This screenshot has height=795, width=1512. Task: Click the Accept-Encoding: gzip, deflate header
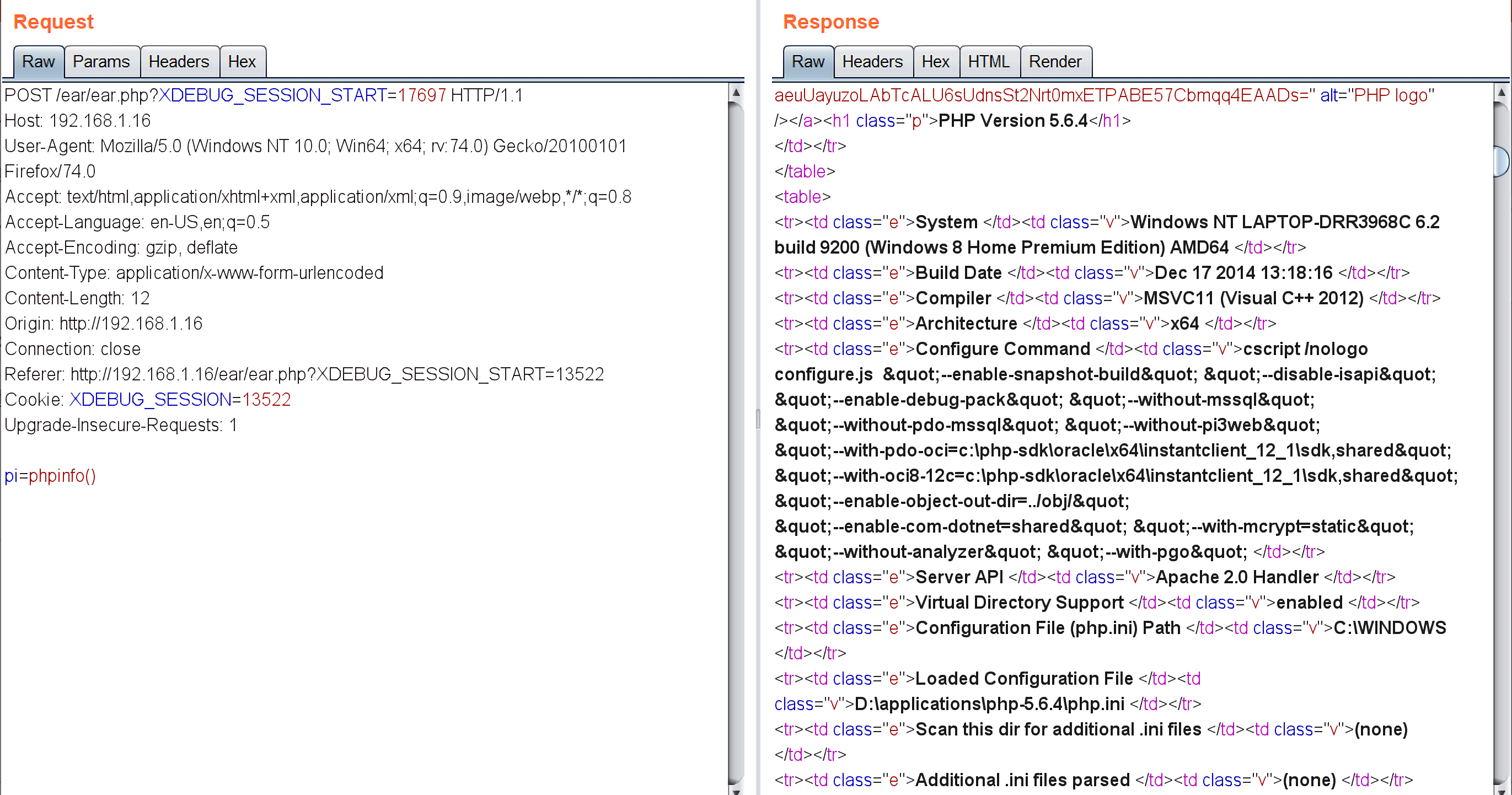pos(121,247)
